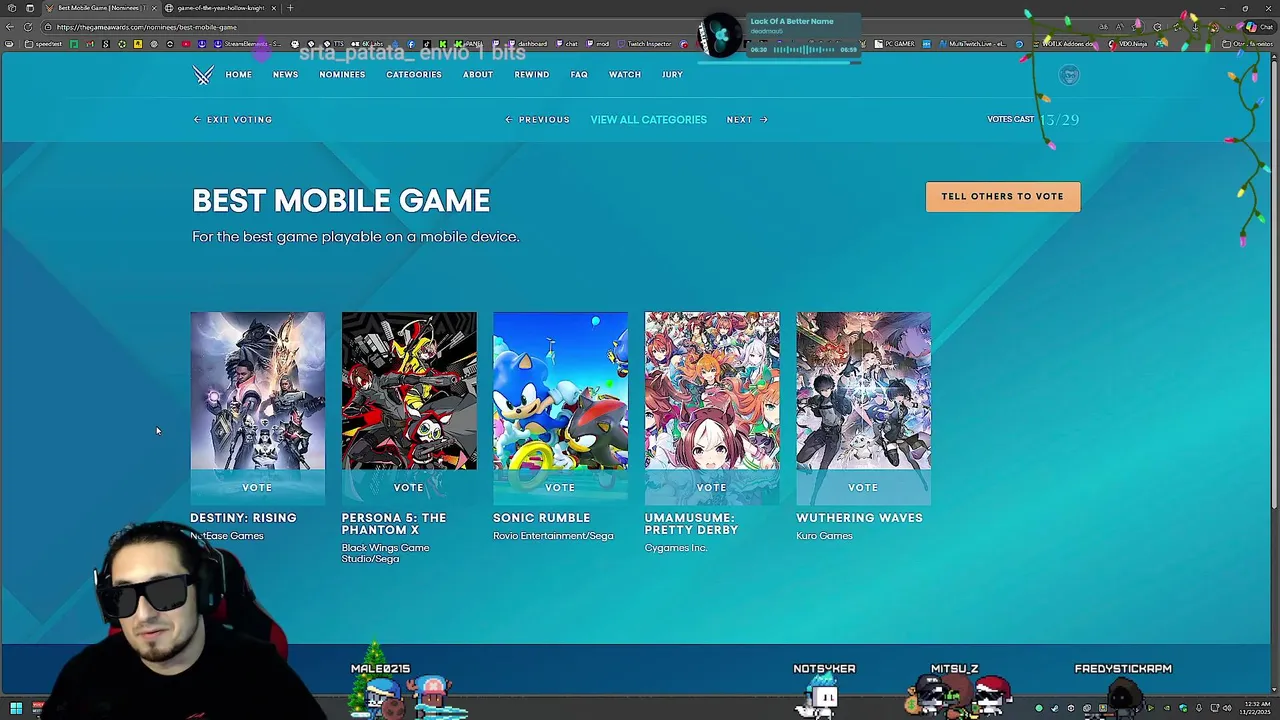Click the 'Cygames Inc.' developer text
Screen dimensions: 1280x720
(x=676, y=548)
